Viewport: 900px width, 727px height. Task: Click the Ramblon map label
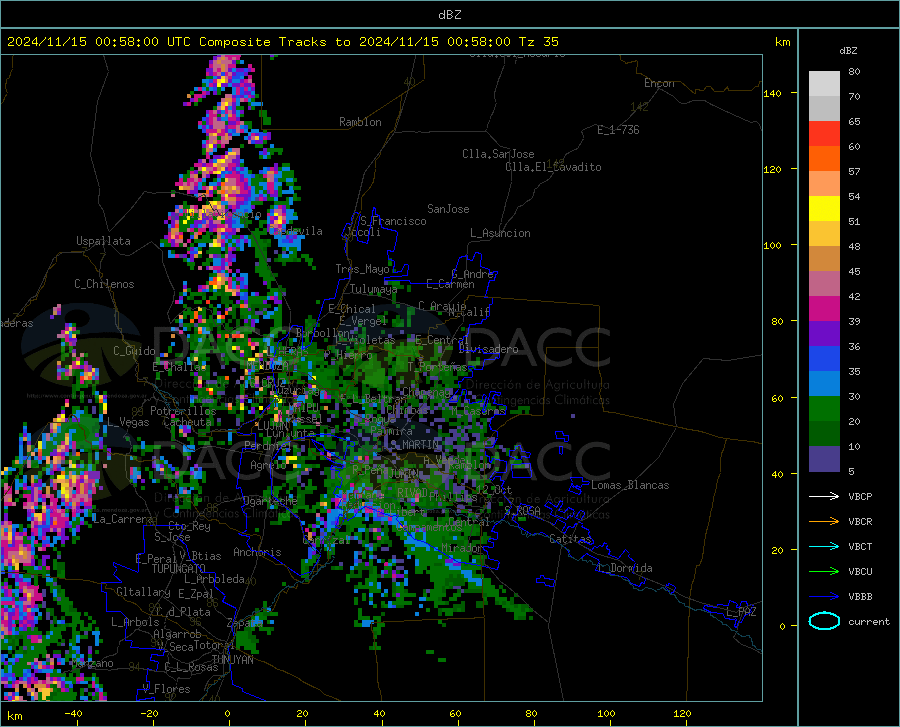(360, 122)
